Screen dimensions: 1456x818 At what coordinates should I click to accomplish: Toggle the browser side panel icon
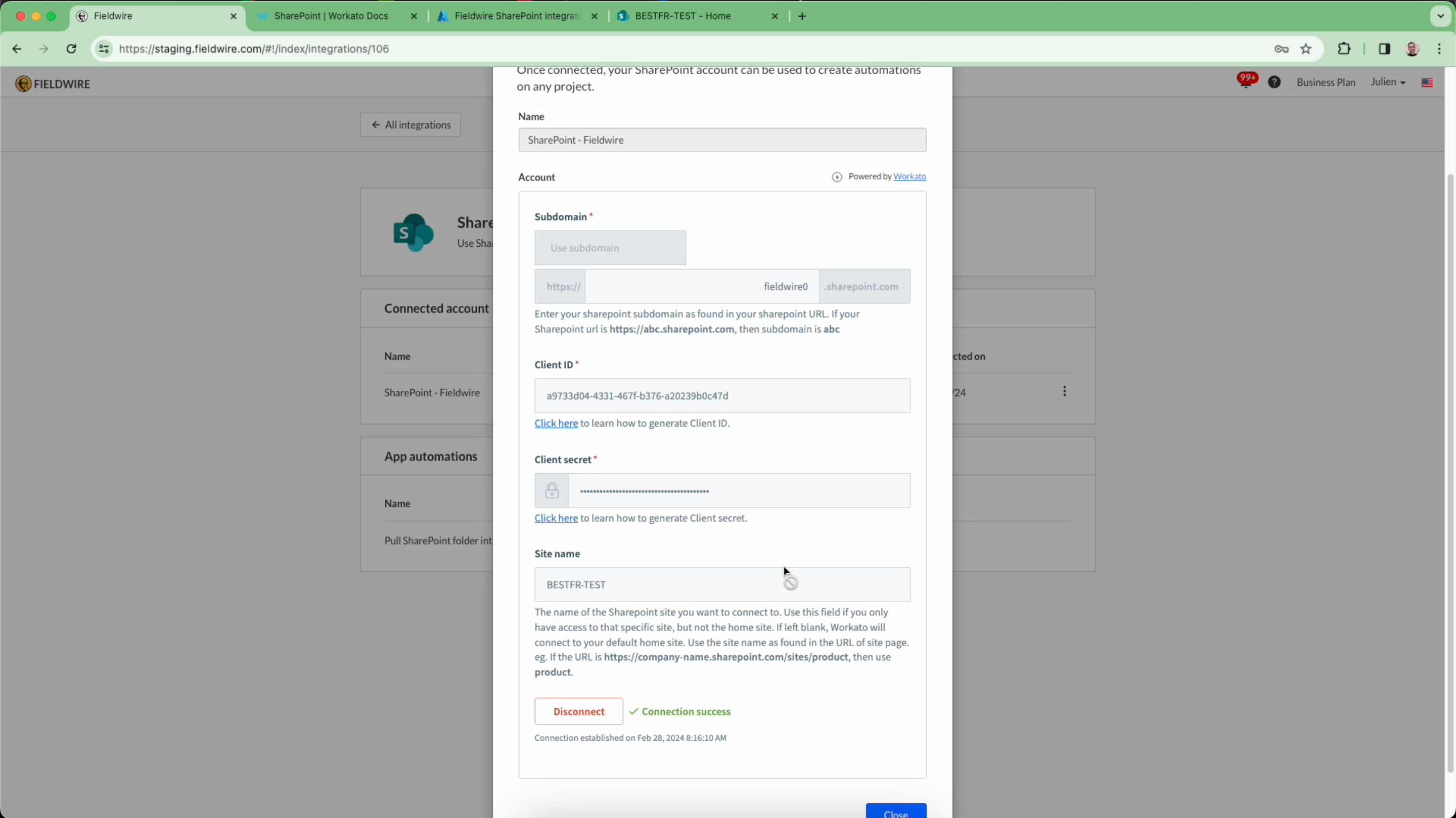(x=1384, y=49)
